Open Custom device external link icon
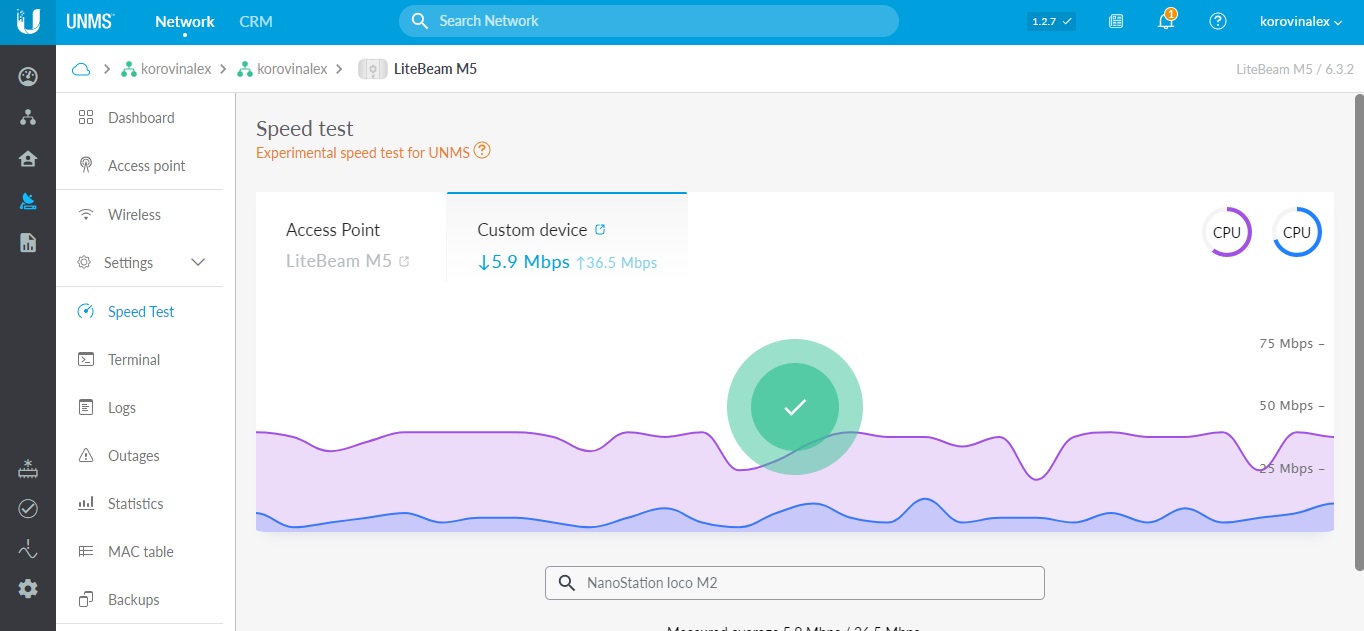Screen dimensions: 1364x631 (x=600, y=229)
